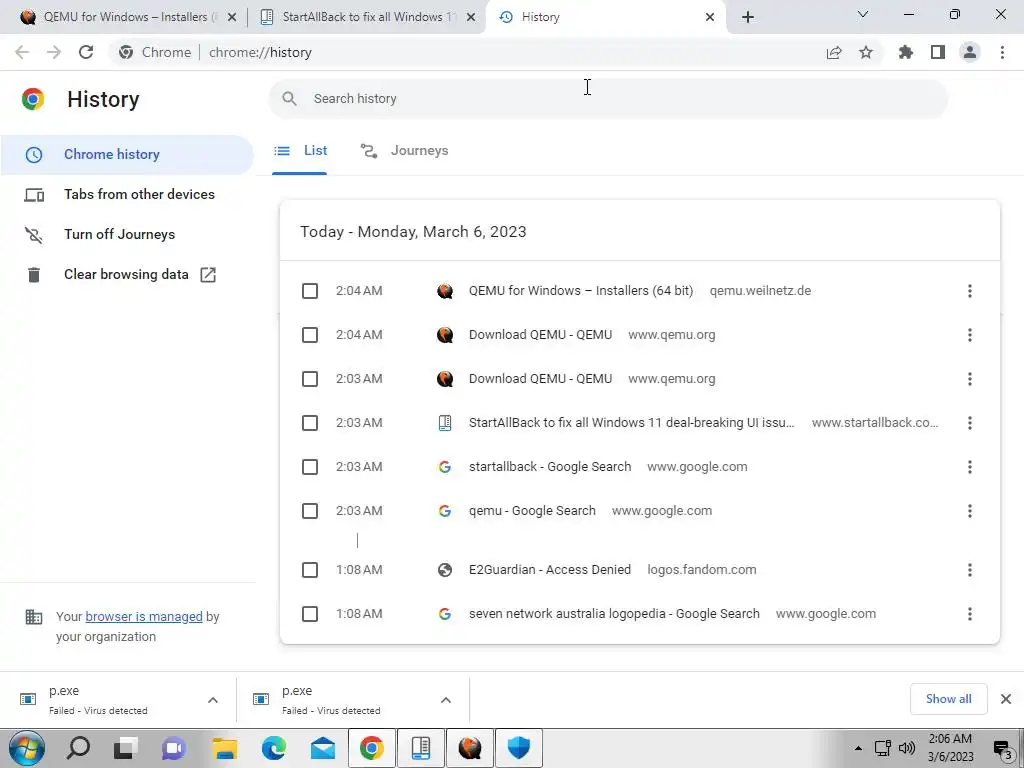Open Task View on the taskbar

[x=125, y=748]
